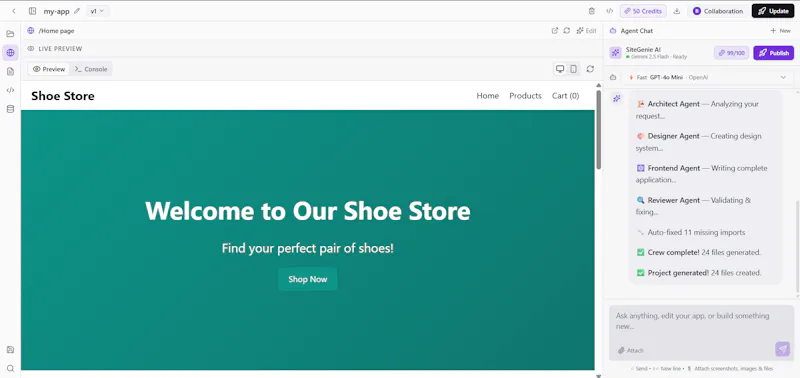Select desktop viewport mode
Screen dimensions: 800x378
560,69
